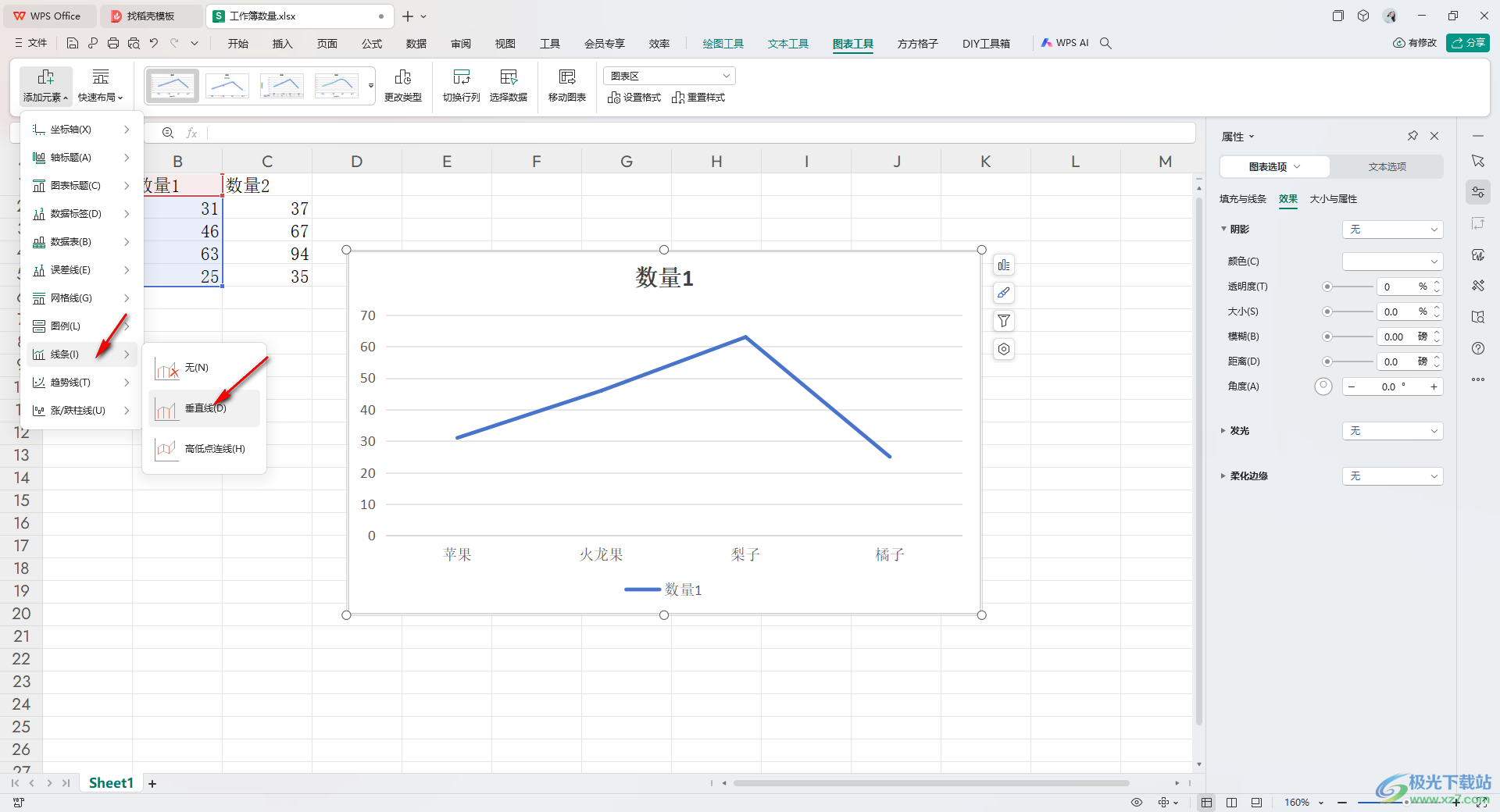Click the print icon in quick toolbar

(113, 43)
